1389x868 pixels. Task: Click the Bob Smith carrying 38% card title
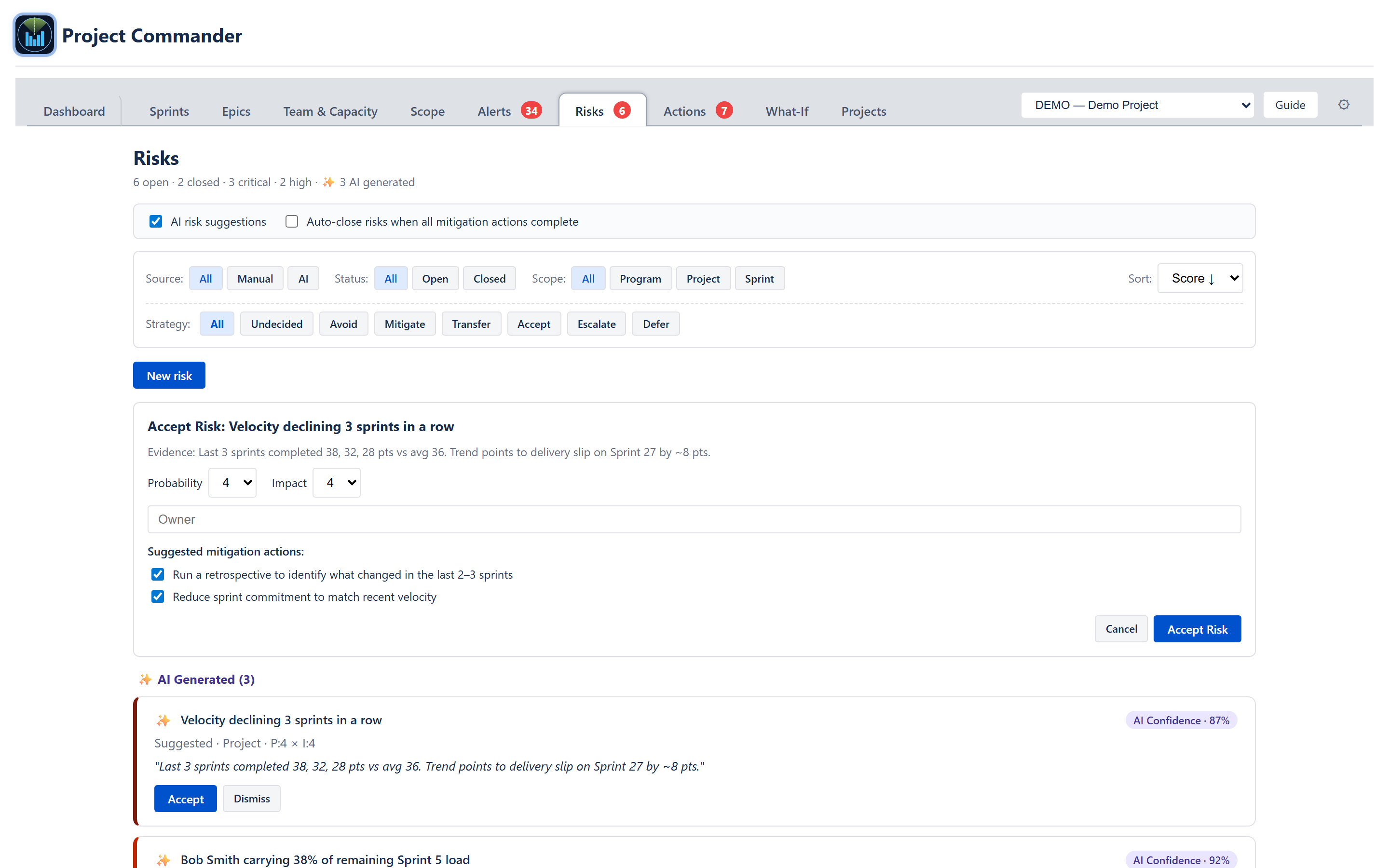coord(325,859)
